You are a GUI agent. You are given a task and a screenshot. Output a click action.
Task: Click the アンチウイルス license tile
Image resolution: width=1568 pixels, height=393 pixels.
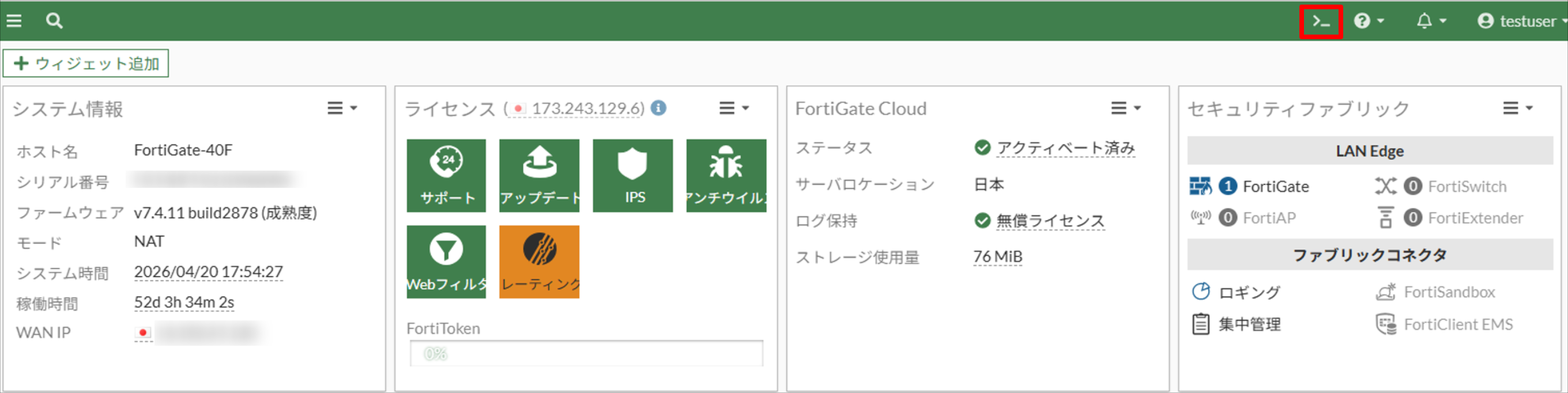[726, 175]
